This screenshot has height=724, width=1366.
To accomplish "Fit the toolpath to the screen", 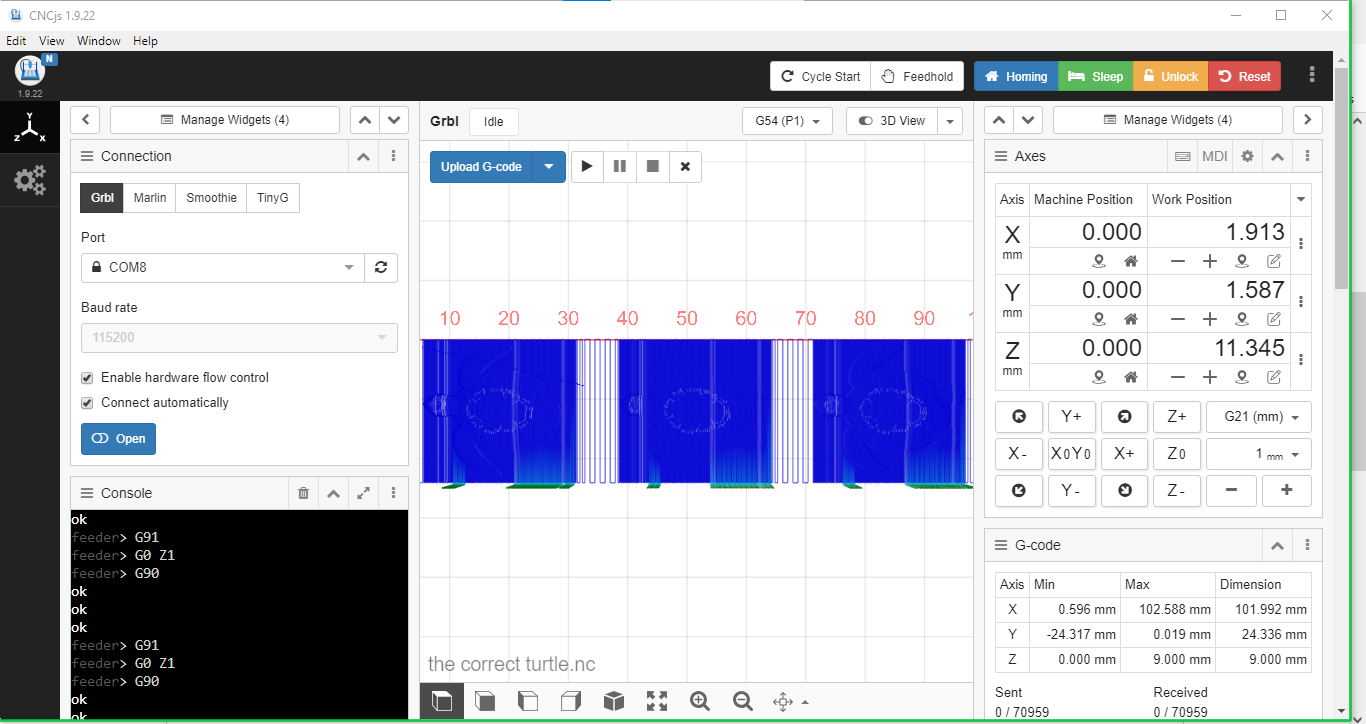I will [657, 701].
